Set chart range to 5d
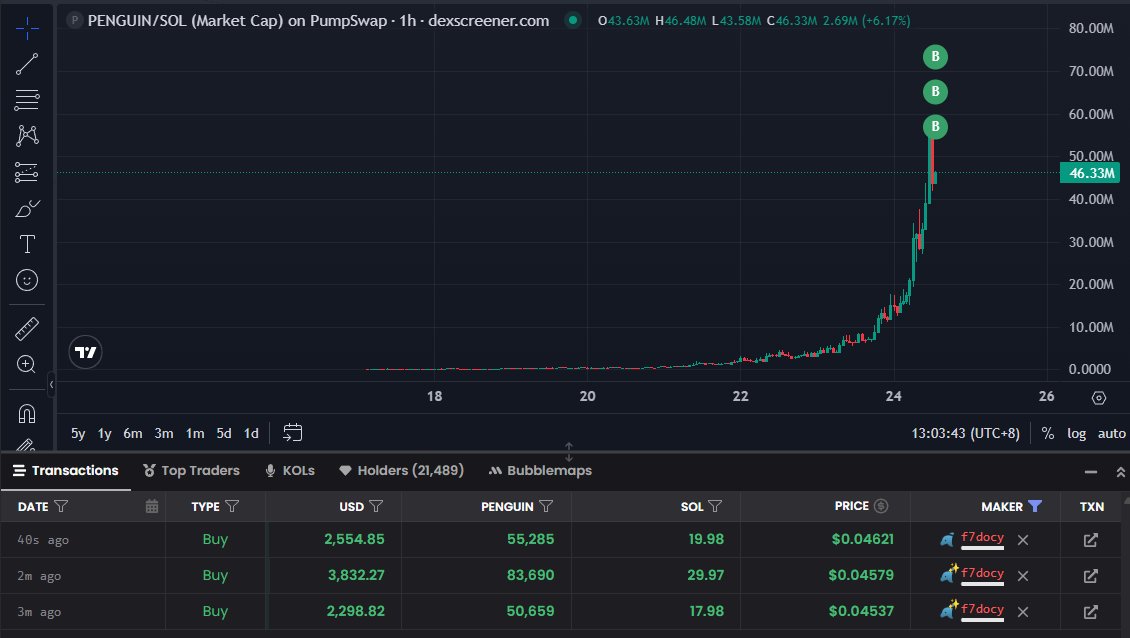1130x638 pixels. [224, 433]
